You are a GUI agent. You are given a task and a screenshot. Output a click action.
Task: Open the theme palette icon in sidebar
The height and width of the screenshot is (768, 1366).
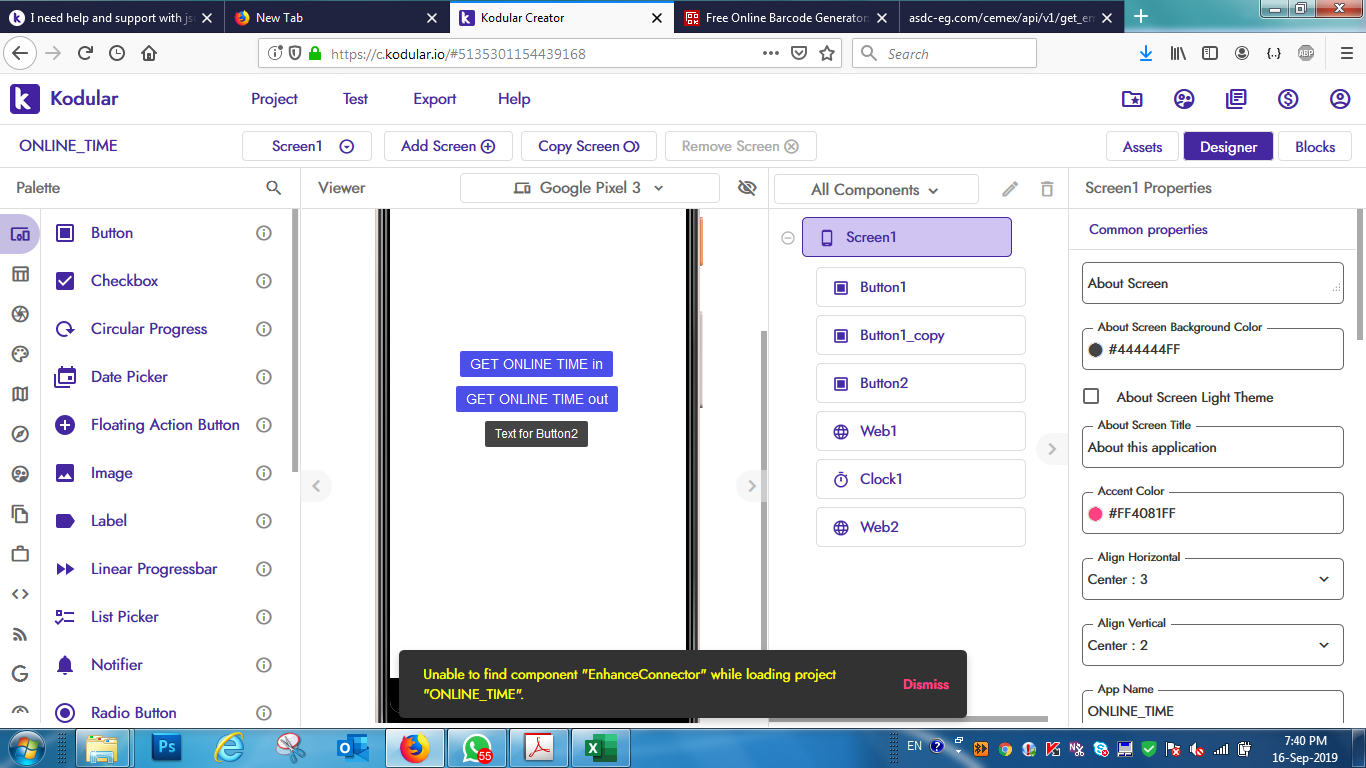coord(20,354)
